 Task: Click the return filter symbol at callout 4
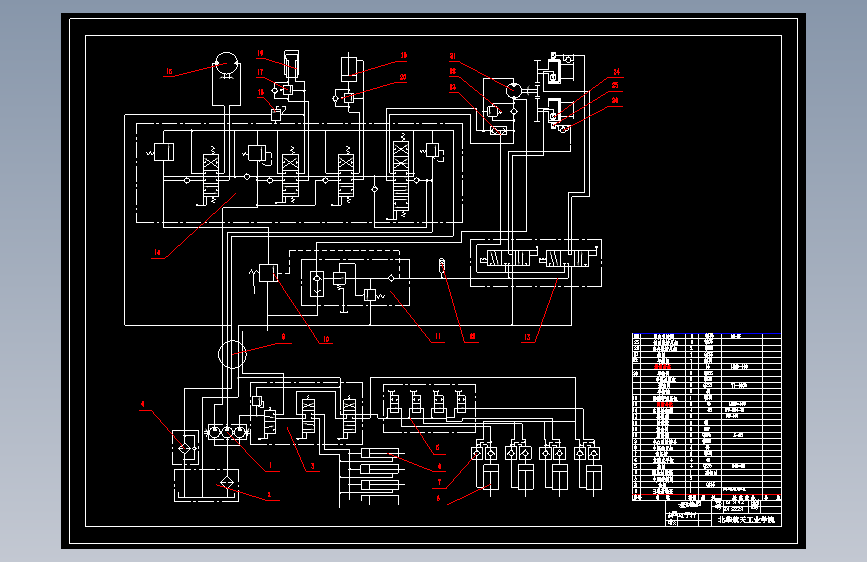185,447
